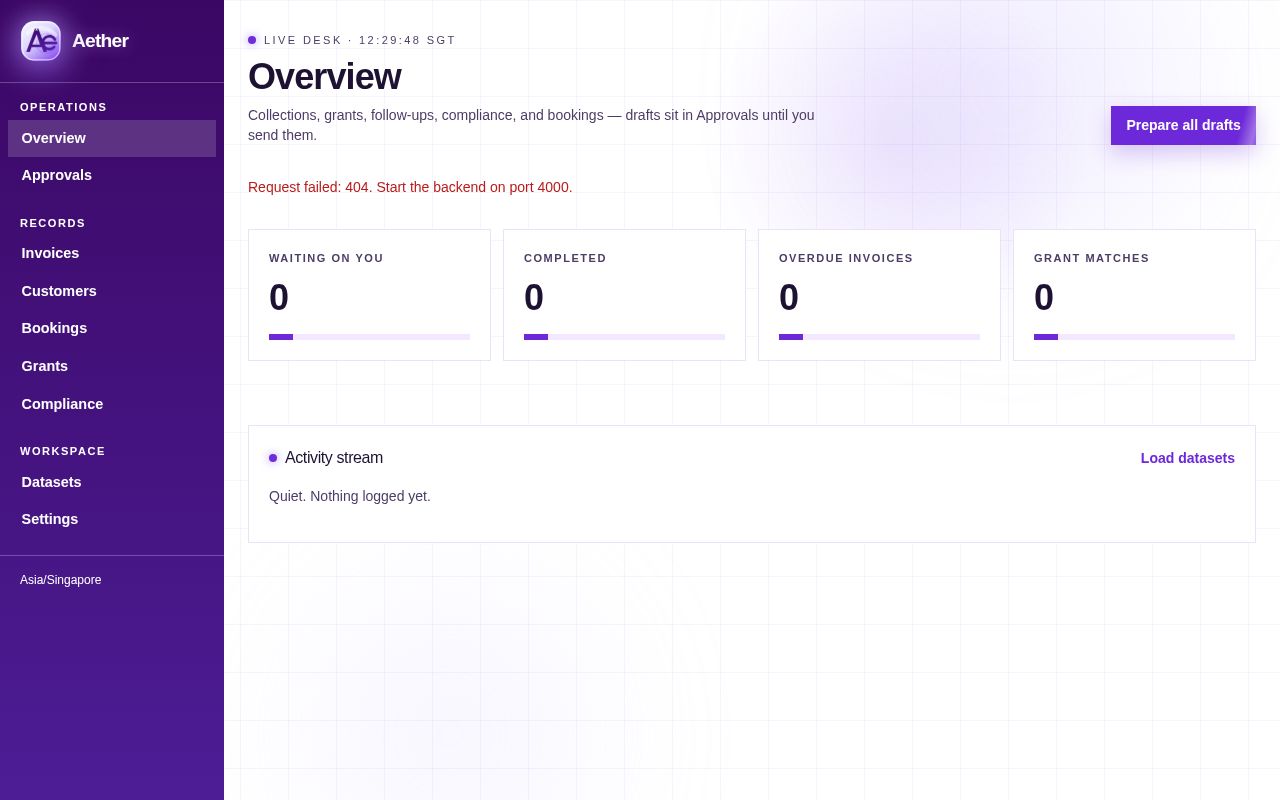
Task: Click the 'Quiet. Nothing logged yet.' text
Action: (x=350, y=496)
